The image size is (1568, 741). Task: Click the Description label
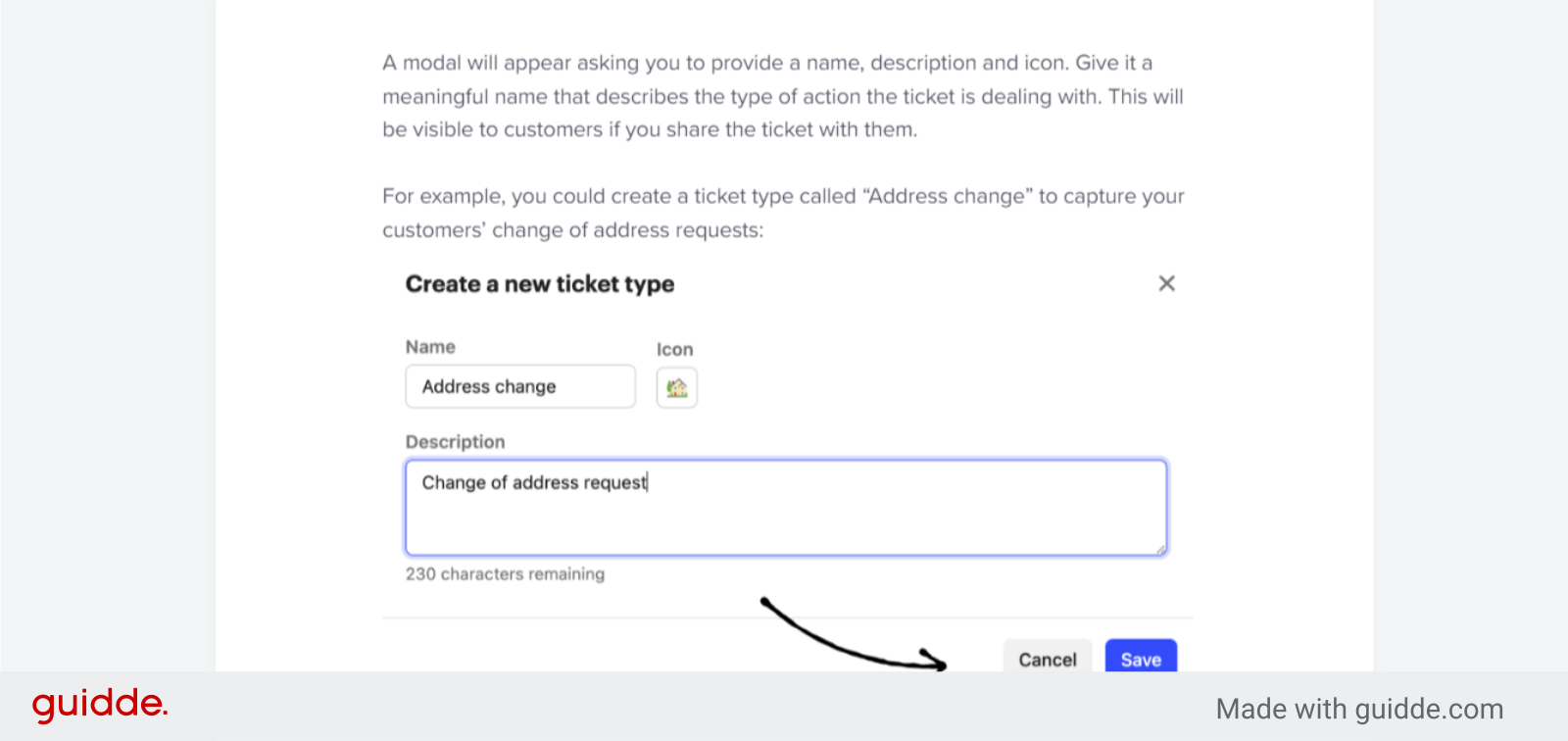(455, 441)
